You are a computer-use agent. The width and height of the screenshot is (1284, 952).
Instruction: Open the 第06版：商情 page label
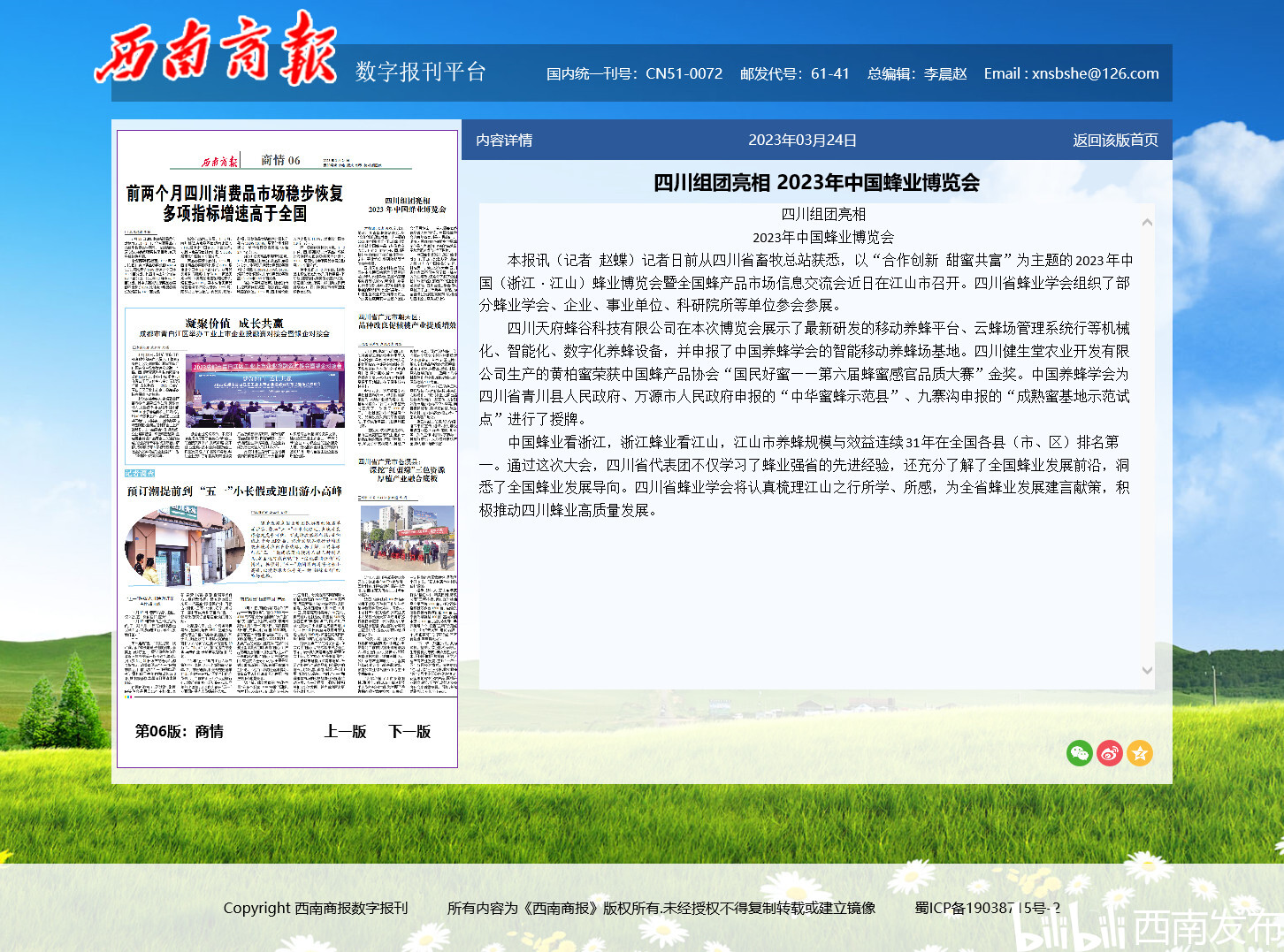click(180, 732)
